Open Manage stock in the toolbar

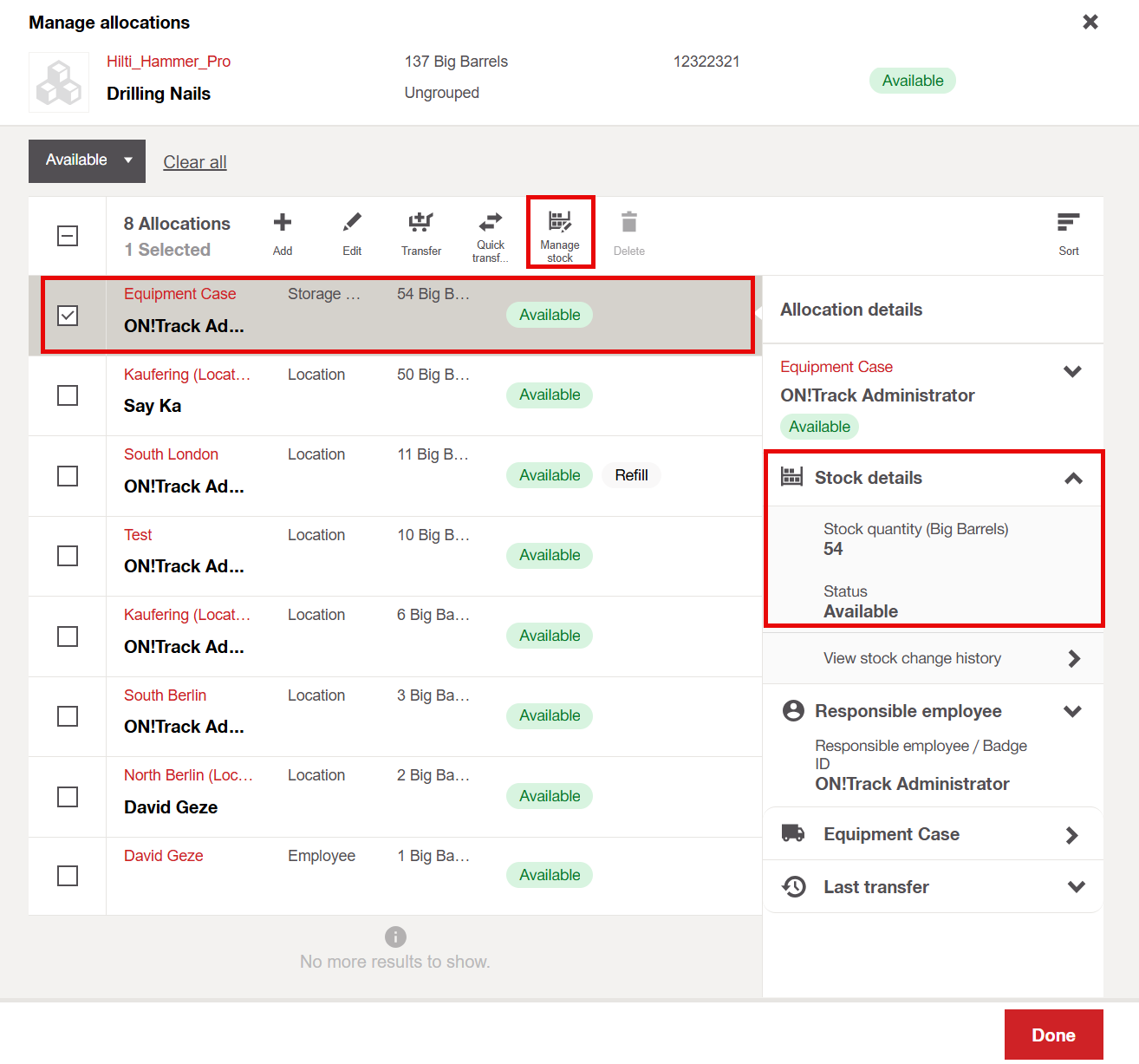[560, 222]
